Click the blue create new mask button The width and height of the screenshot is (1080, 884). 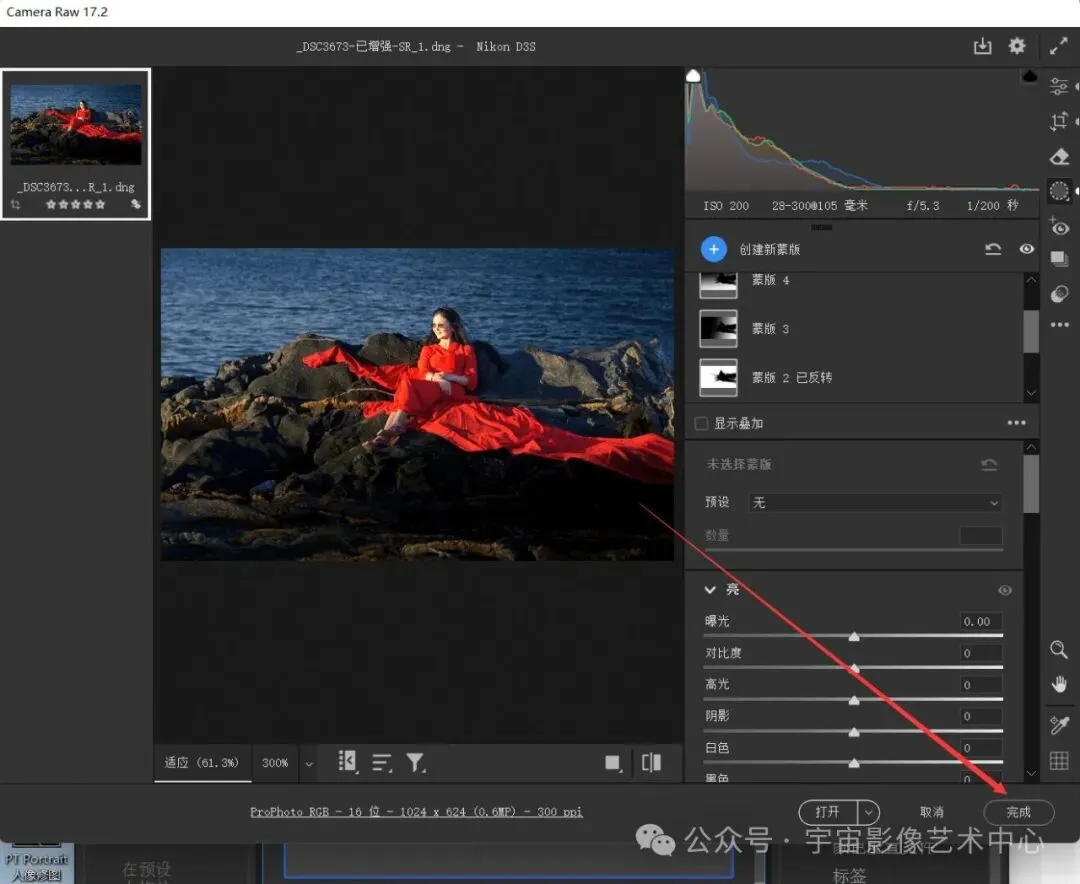pos(713,249)
